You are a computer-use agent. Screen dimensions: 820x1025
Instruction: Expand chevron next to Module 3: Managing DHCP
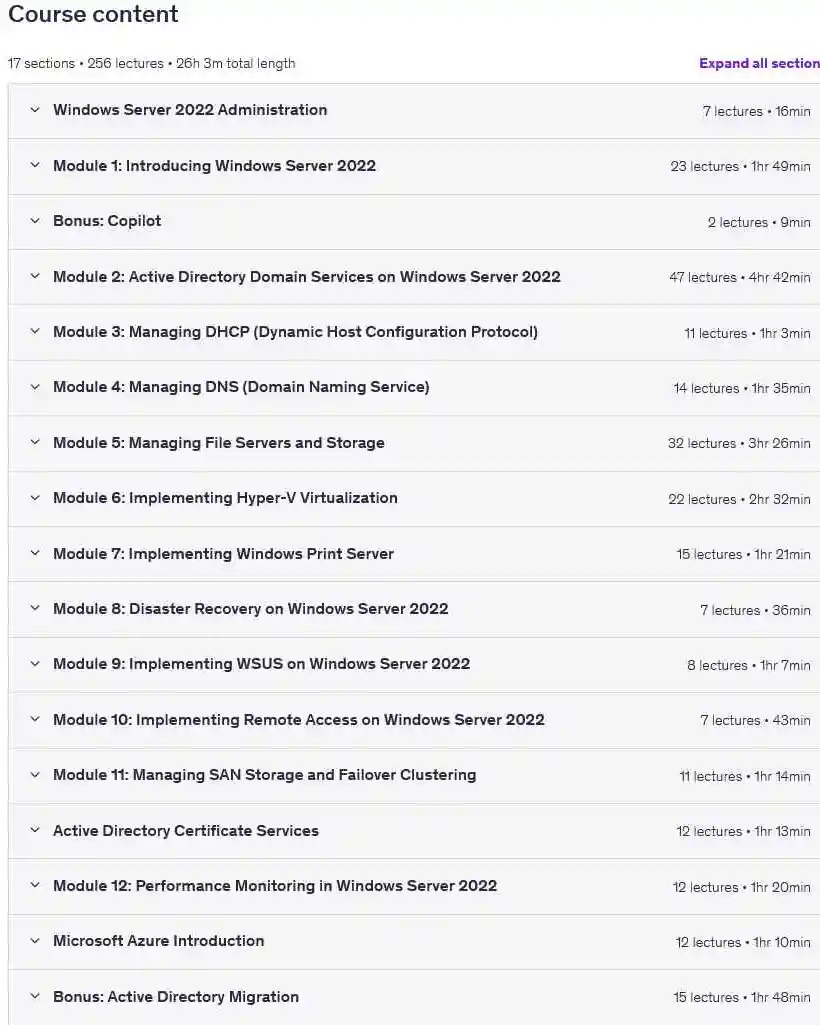(35, 331)
